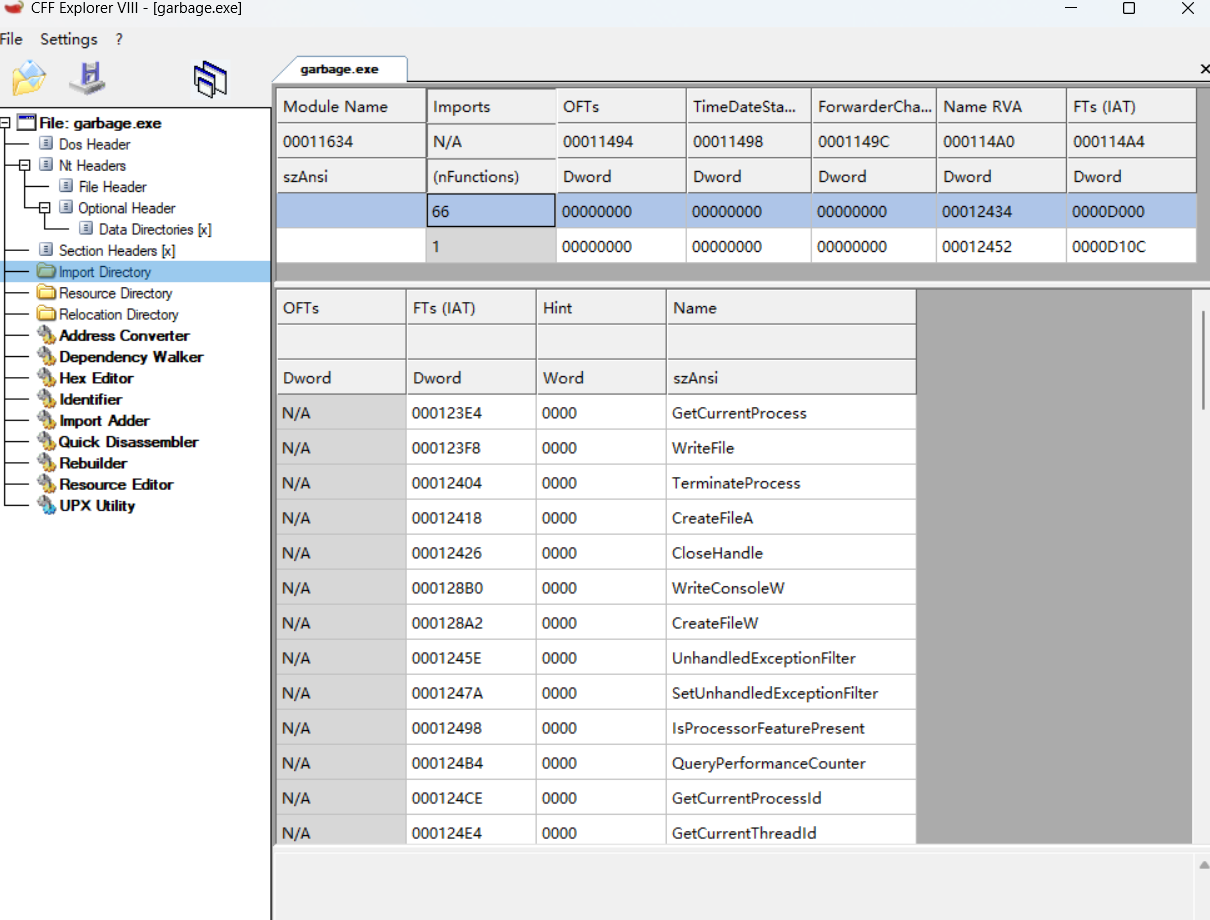Click the Rebuilder tool icon
The image size is (1210, 920).
click(x=46, y=463)
